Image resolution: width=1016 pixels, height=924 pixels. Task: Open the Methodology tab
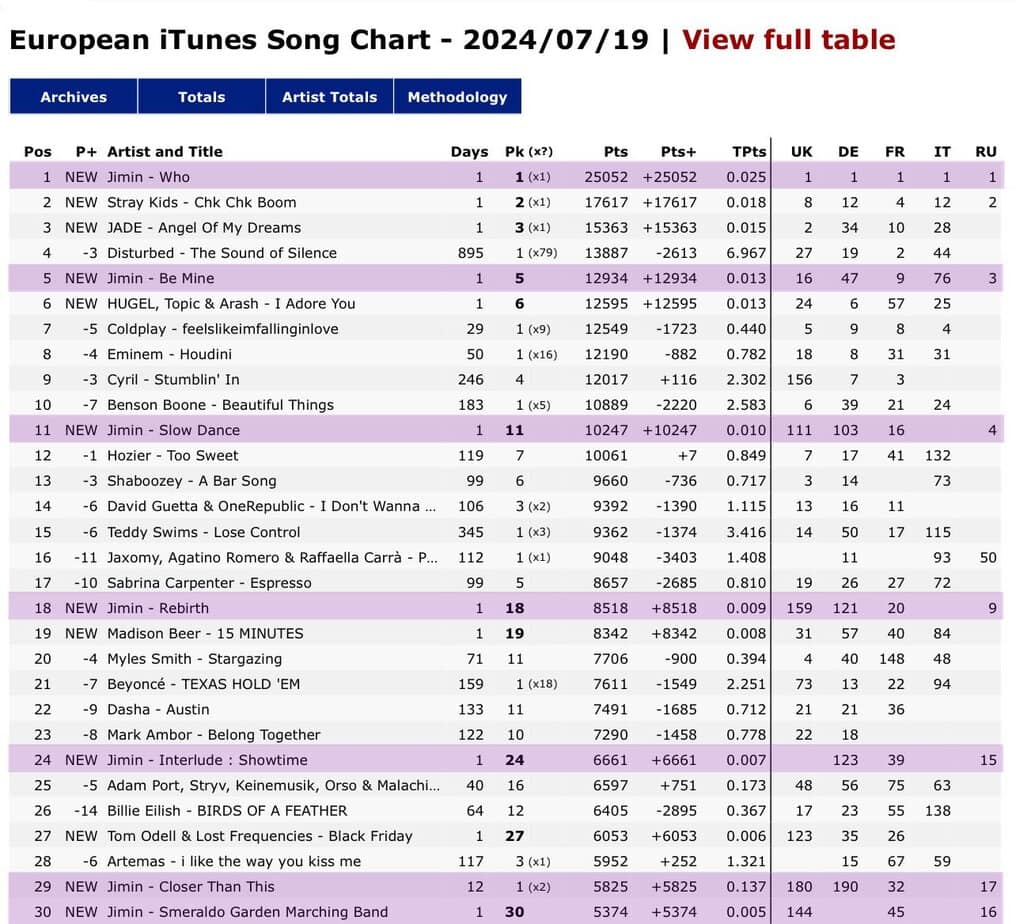pos(457,97)
